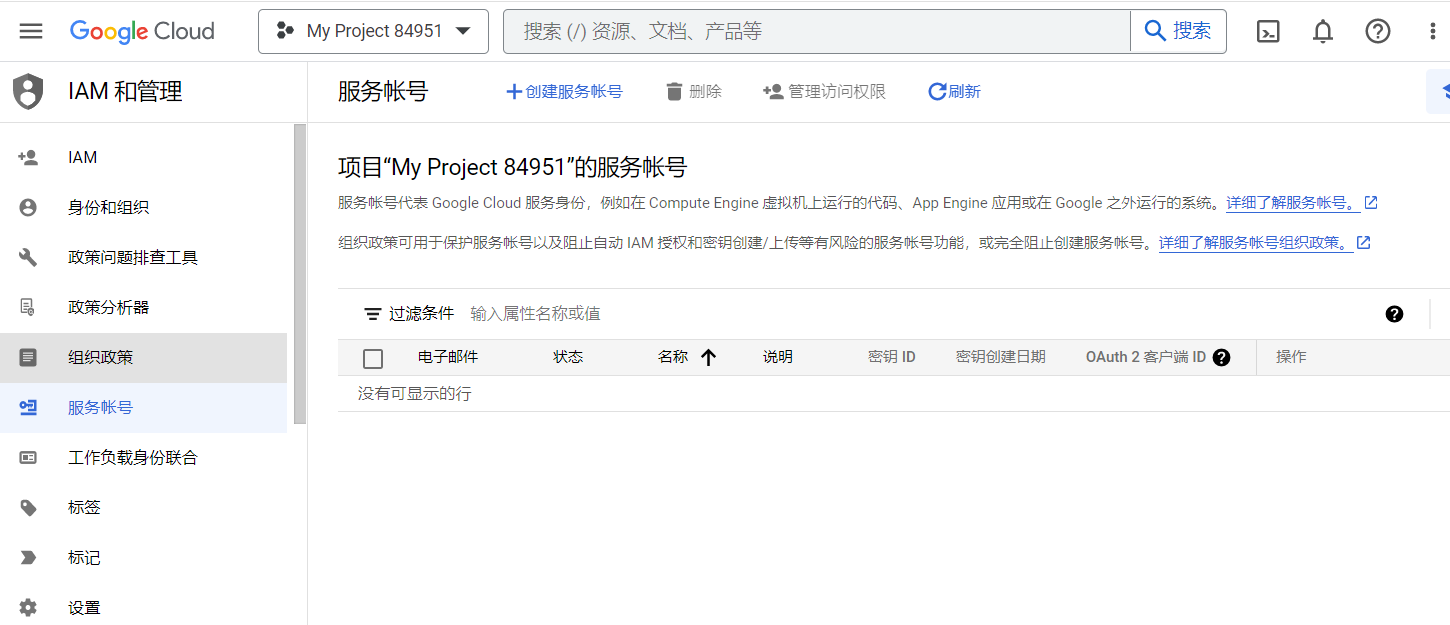This screenshot has width=1450, height=625.
Task: Open the 详细了解服务帐号 link
Action: click(1293, 203)
